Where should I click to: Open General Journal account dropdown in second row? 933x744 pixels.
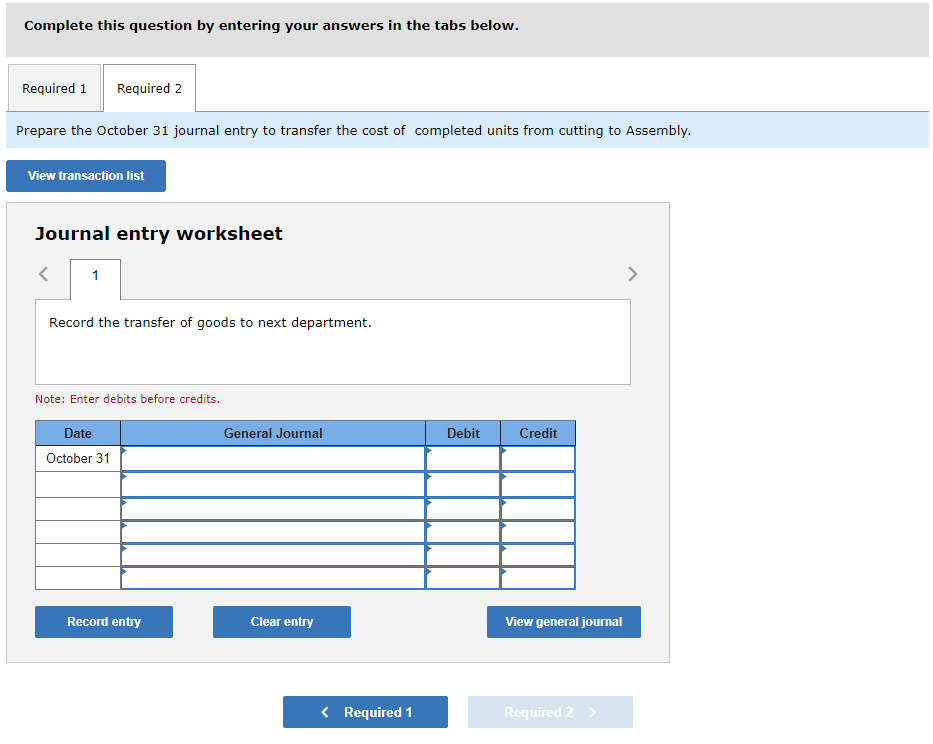(x=273, y=484)
